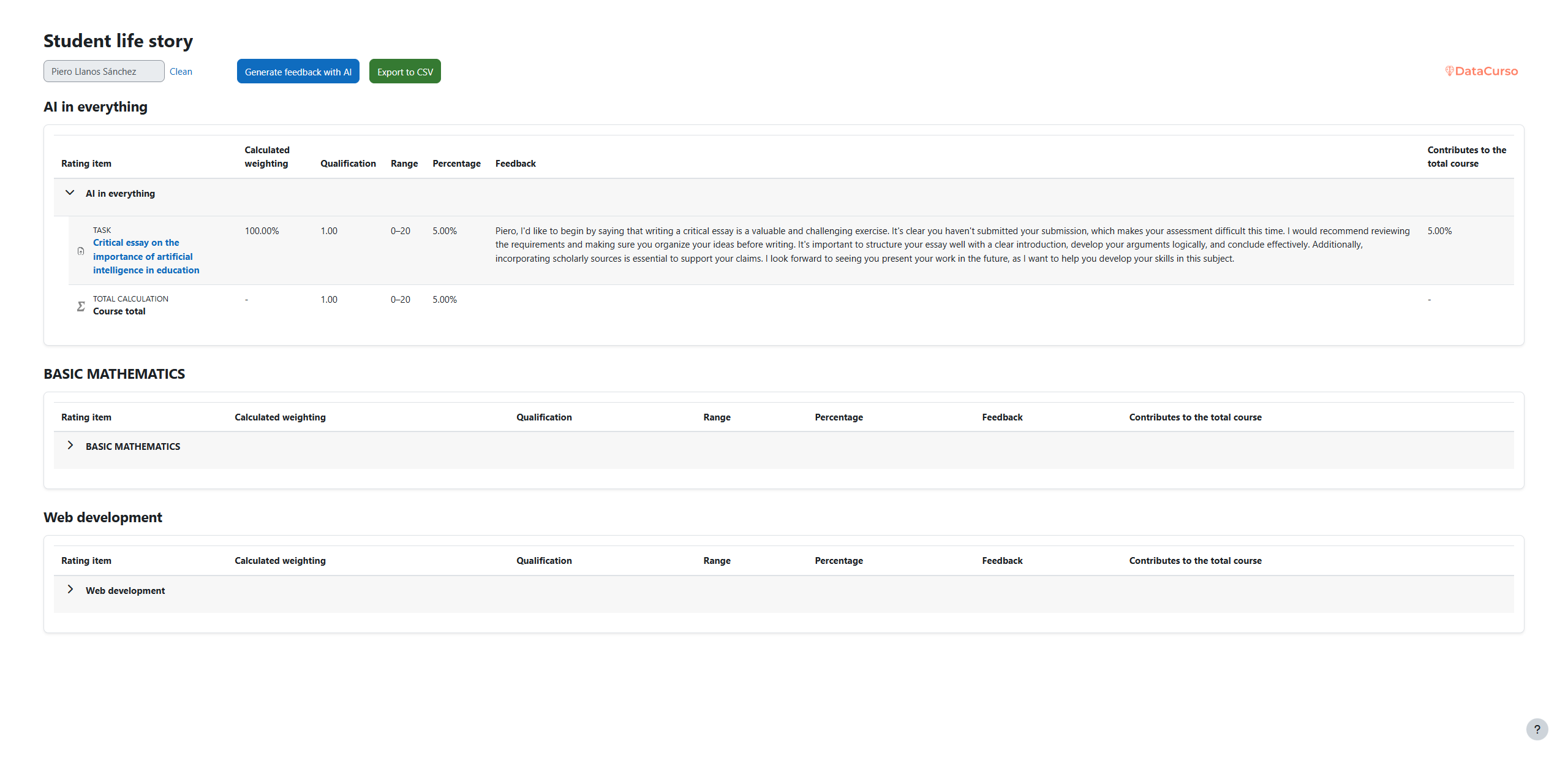Click the student name input field
This screenshot has height=760, width=1568.
coord(104,71)
